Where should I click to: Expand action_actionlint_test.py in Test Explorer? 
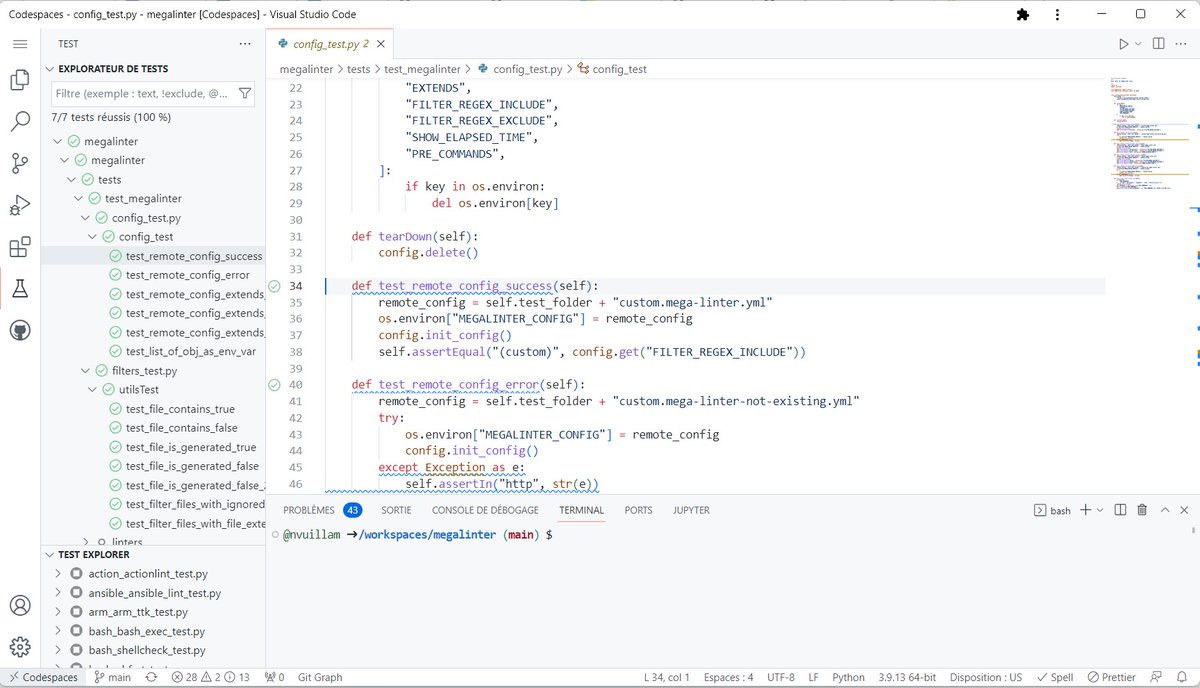click(58, 574)
